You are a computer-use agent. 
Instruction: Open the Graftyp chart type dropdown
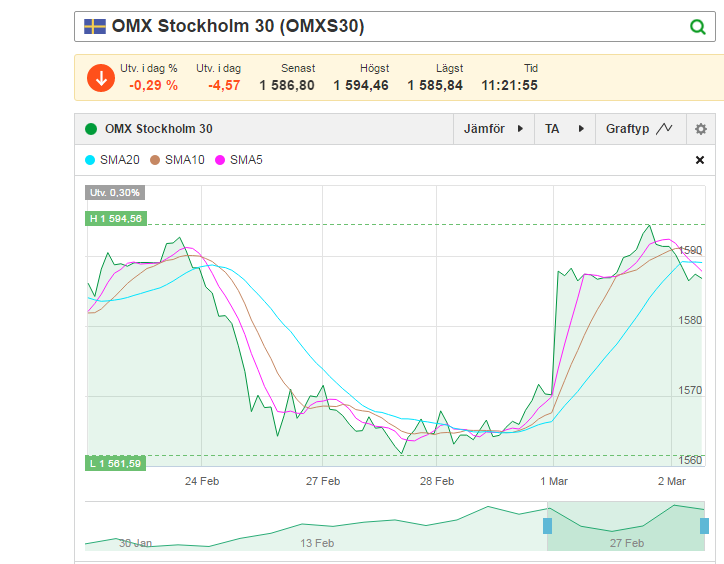640,129
